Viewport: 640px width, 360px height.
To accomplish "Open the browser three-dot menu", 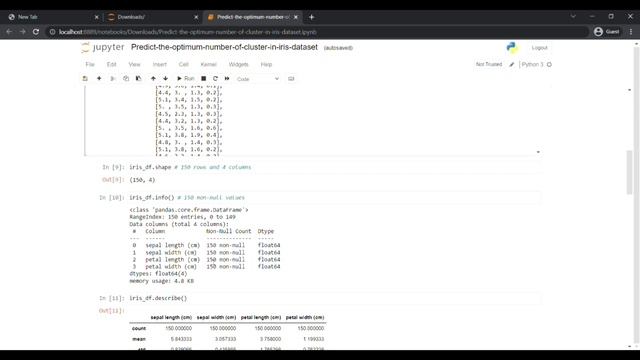I will [631, 31].
